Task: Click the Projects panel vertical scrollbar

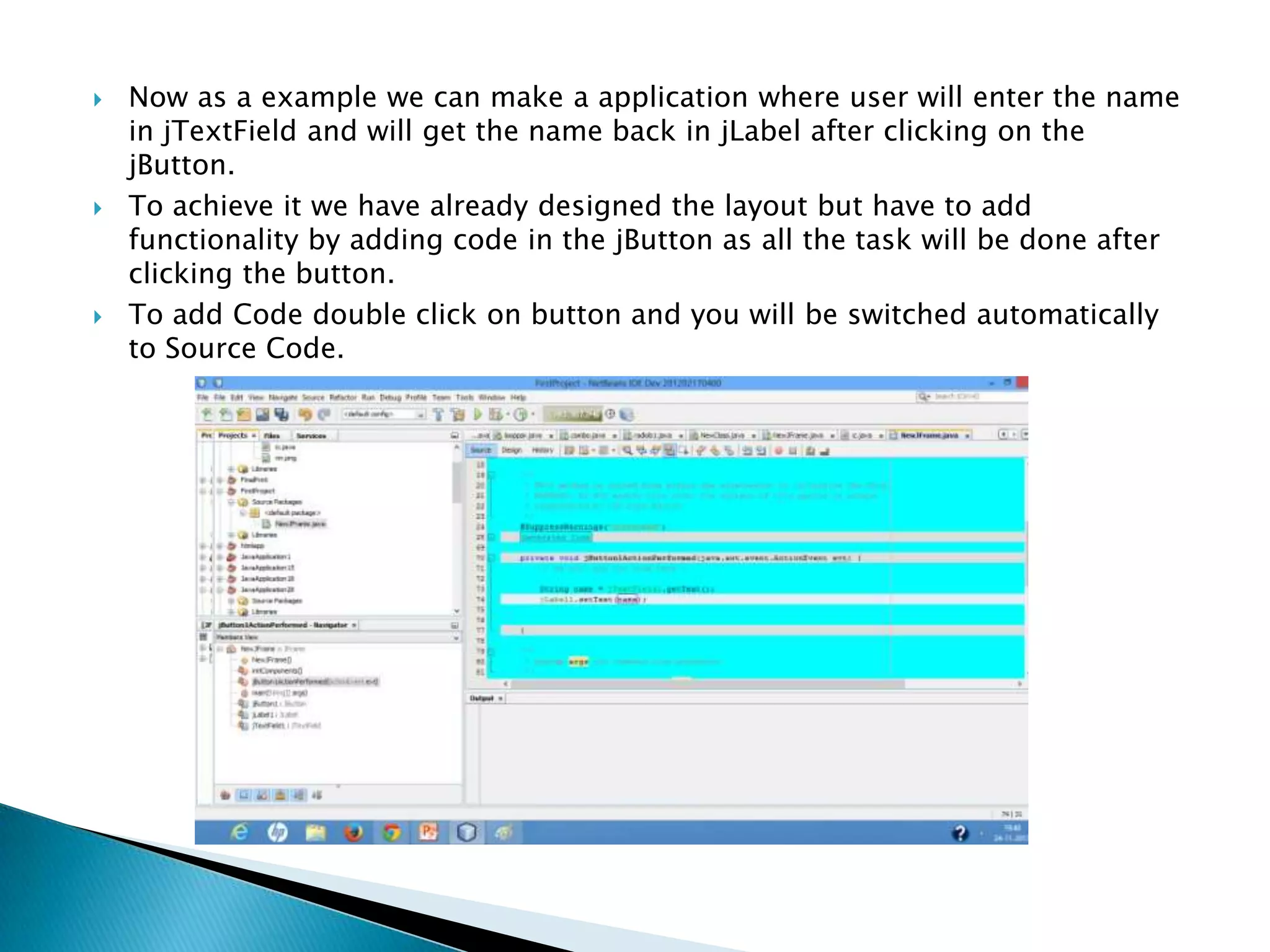Action: point(457,483)
